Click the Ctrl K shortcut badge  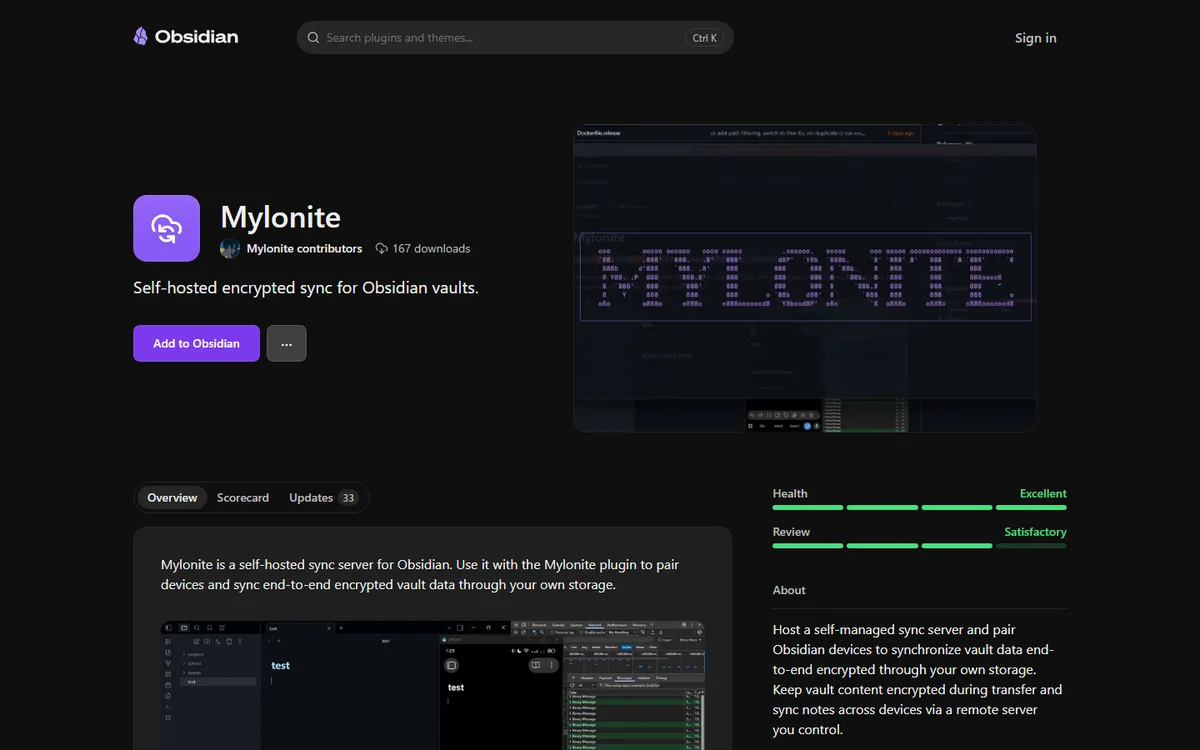pos(705,38)
